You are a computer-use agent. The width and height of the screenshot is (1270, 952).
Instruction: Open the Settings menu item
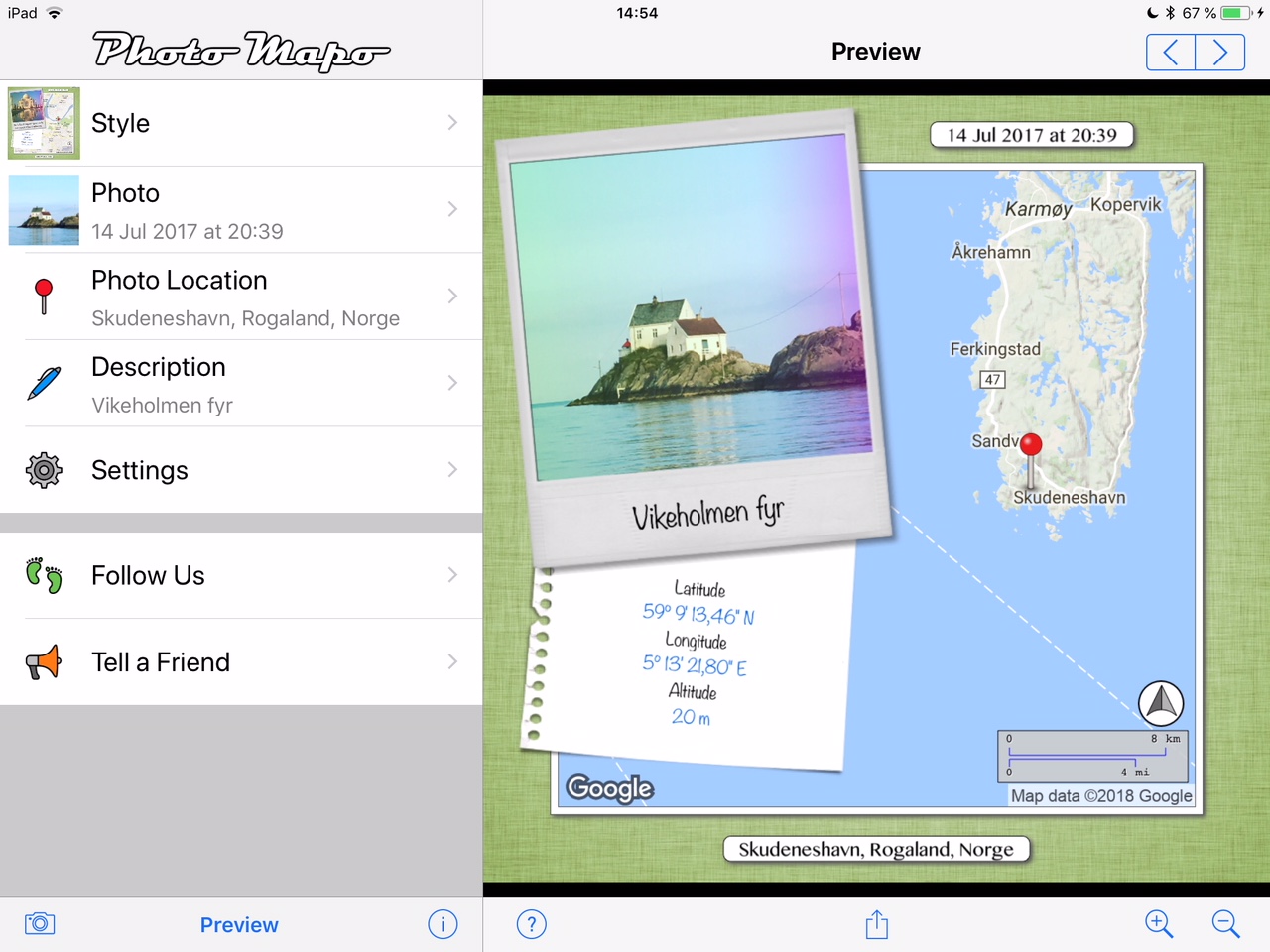click(241, 470)
